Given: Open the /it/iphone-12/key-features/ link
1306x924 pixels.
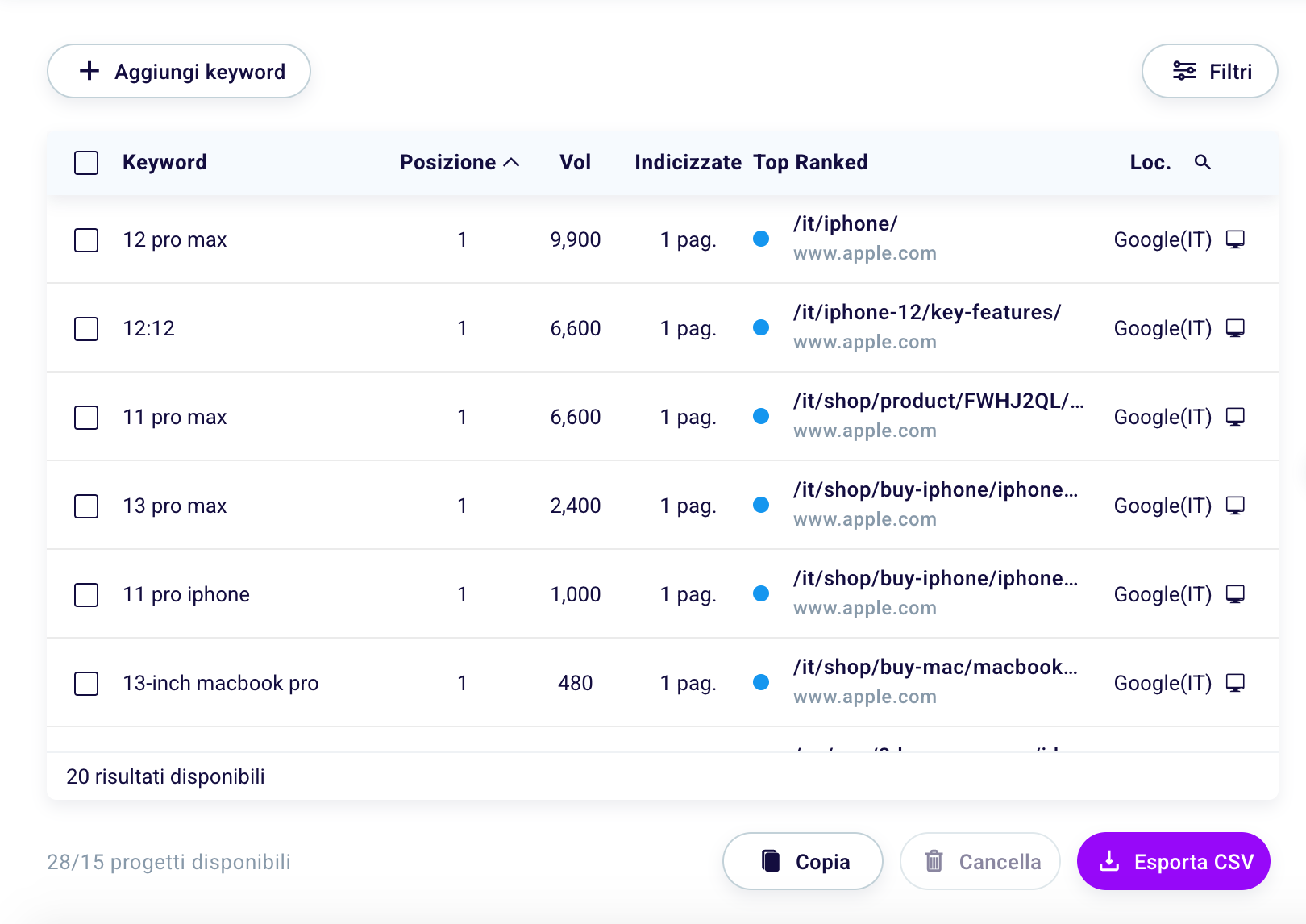Looking at the screenshot, I should pos(927,313).
